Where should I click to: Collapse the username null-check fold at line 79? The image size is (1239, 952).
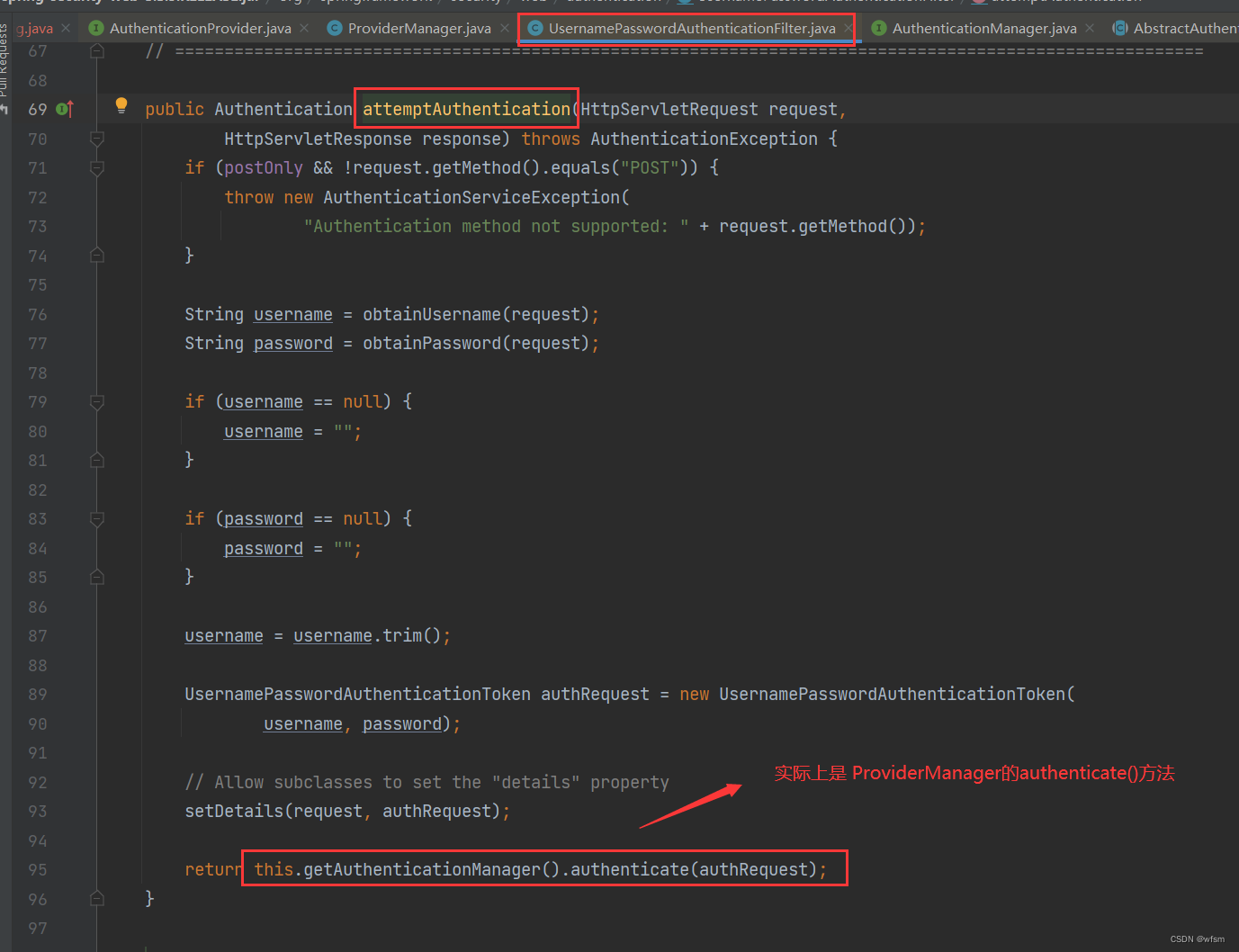pyautogui.click(x=97, y=402)
